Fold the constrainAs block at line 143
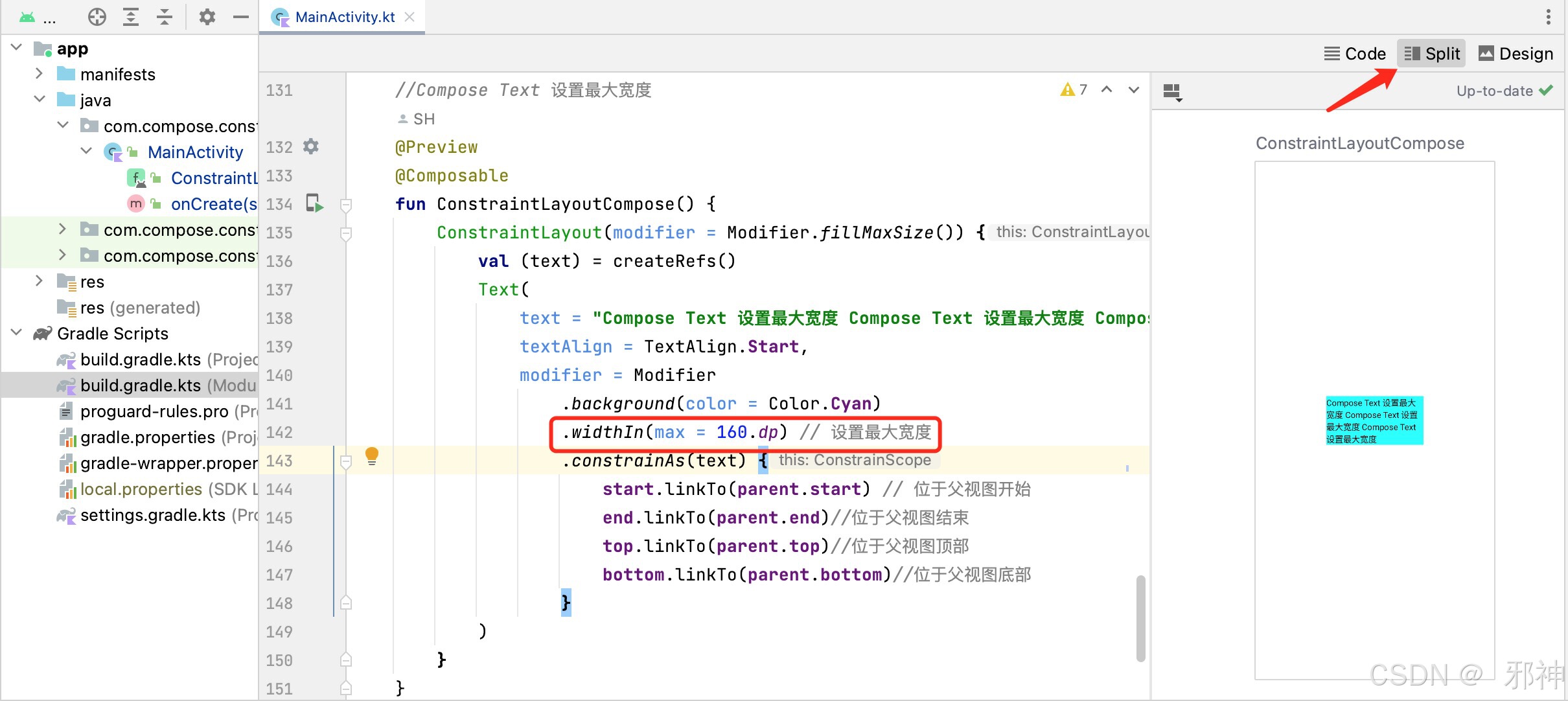1568x701 pixels. click(346, 462)
